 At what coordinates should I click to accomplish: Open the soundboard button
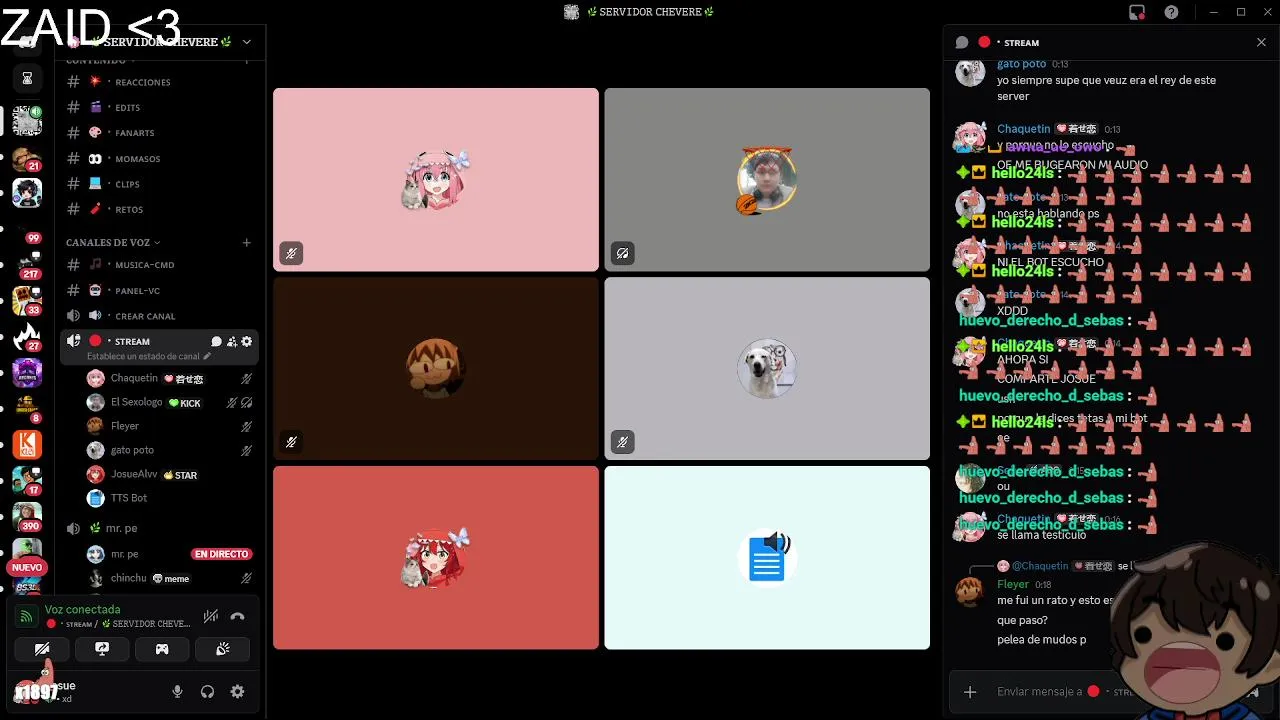tap(222, 649)
